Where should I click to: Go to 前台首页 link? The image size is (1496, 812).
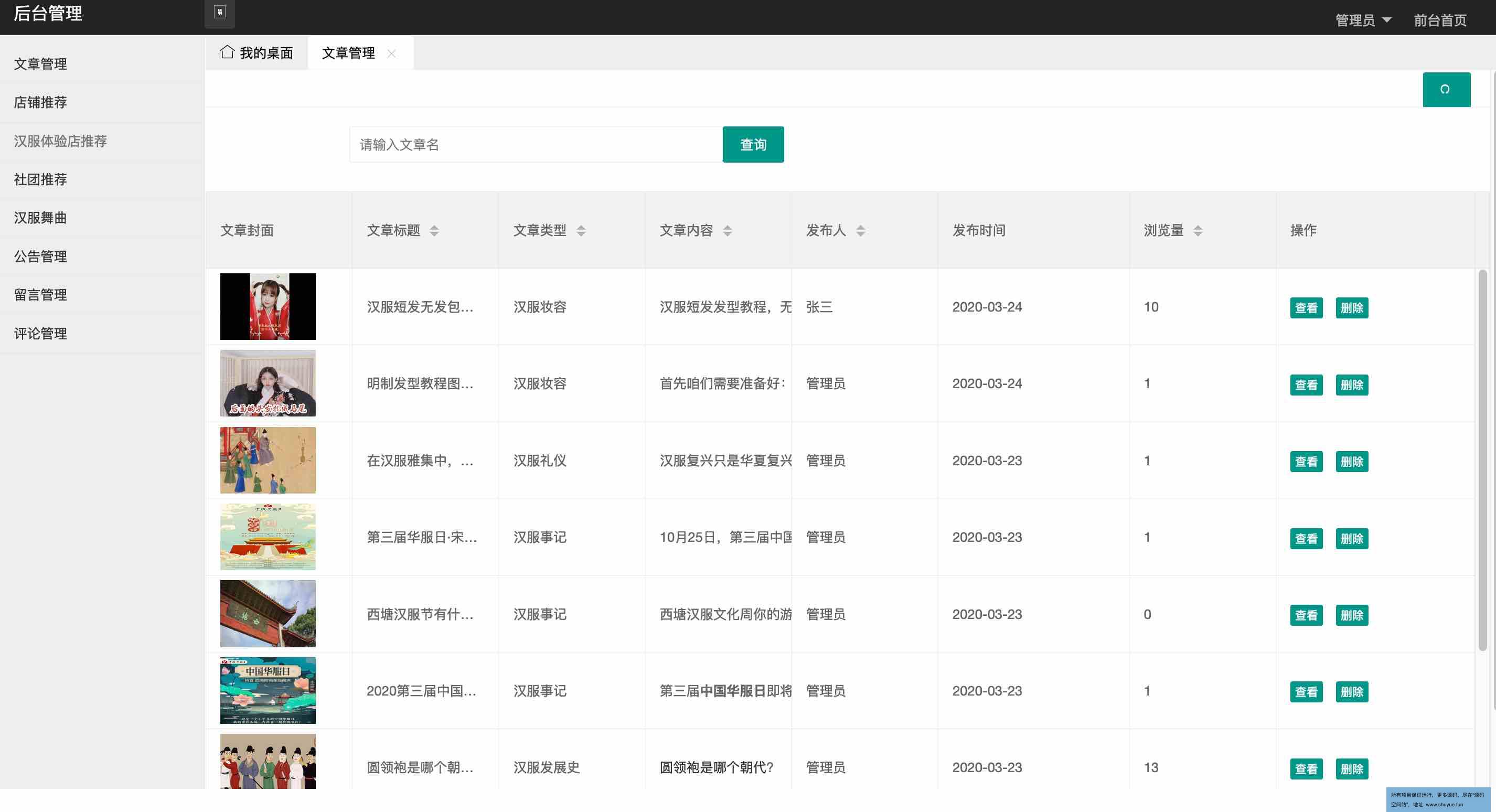[1439, 20]
